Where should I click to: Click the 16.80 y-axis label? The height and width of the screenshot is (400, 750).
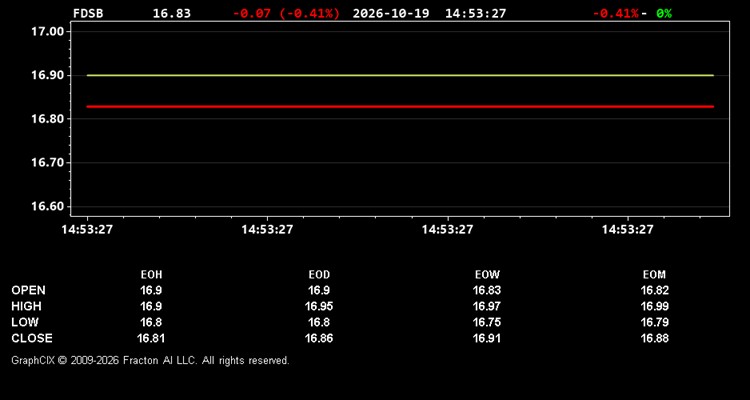click(47, 119)
